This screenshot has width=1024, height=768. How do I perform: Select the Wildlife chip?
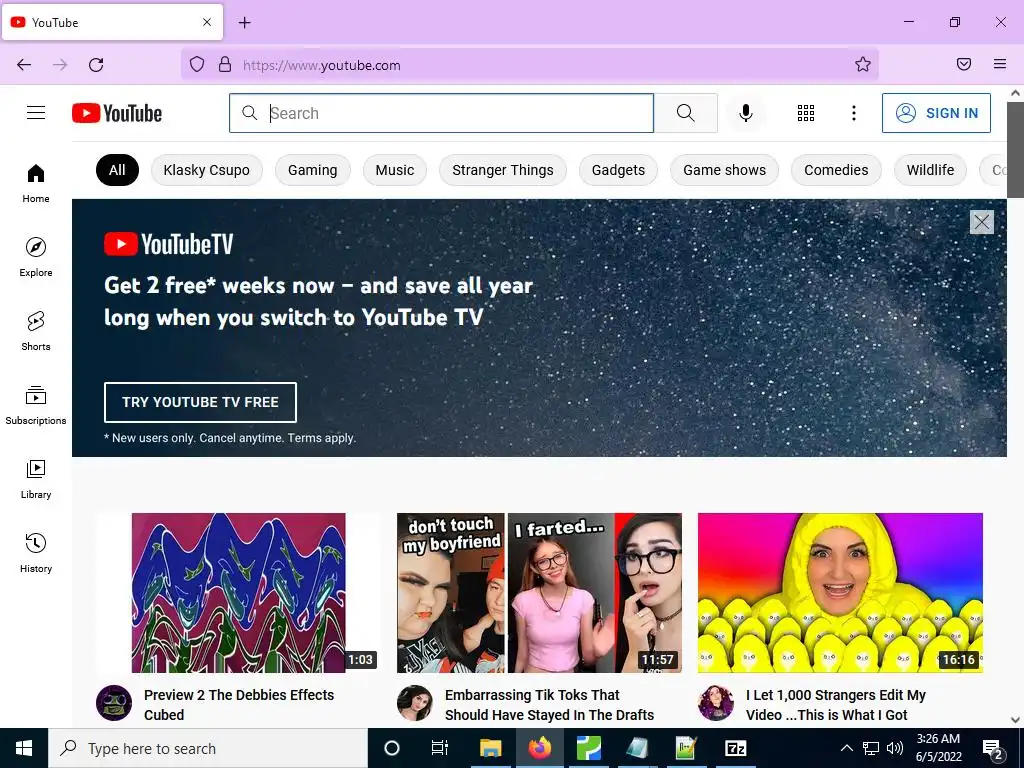tap(930, 170)
